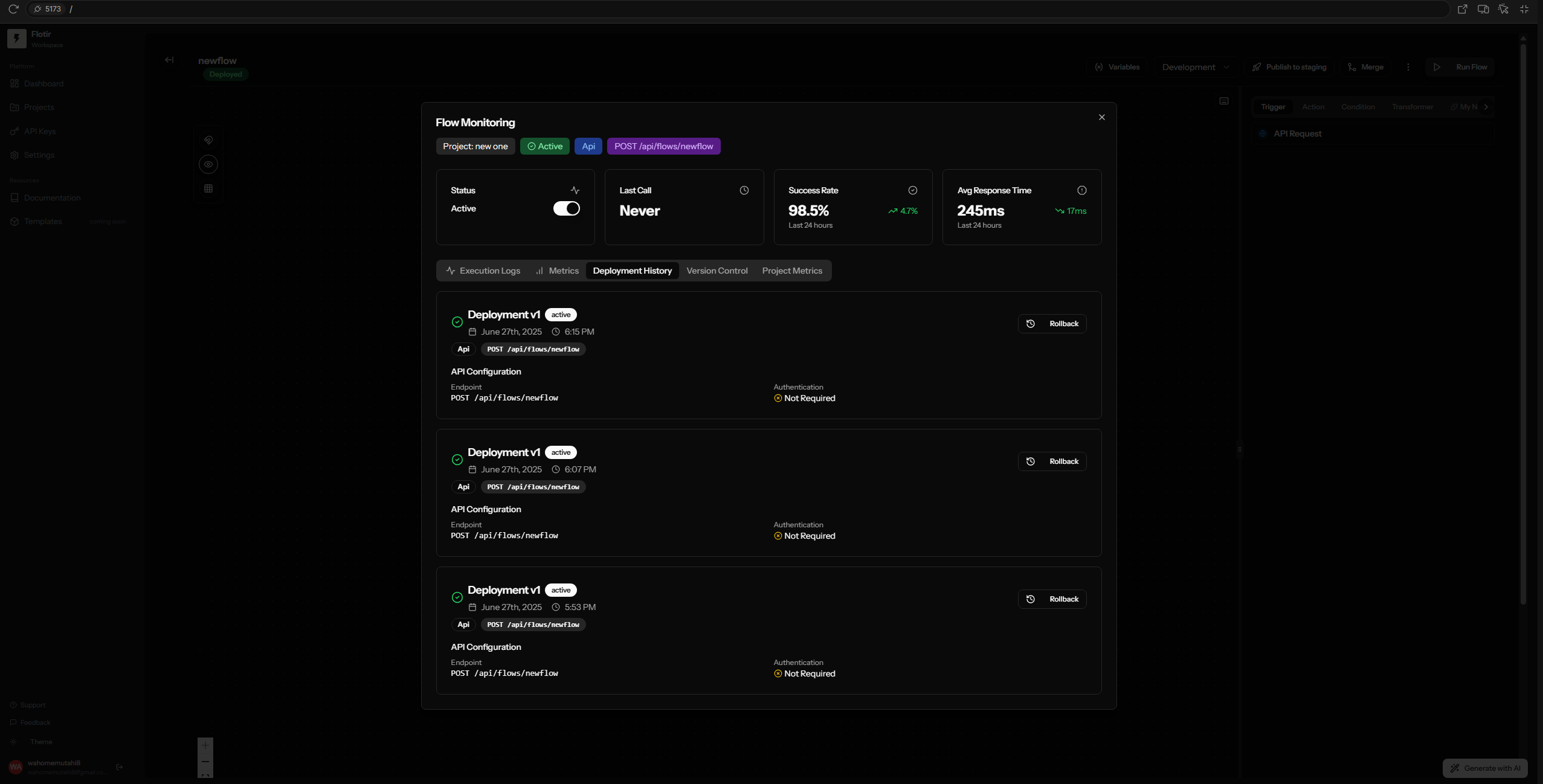
Task: Open the three-dot more options menu
Action: coord(1408,67)
